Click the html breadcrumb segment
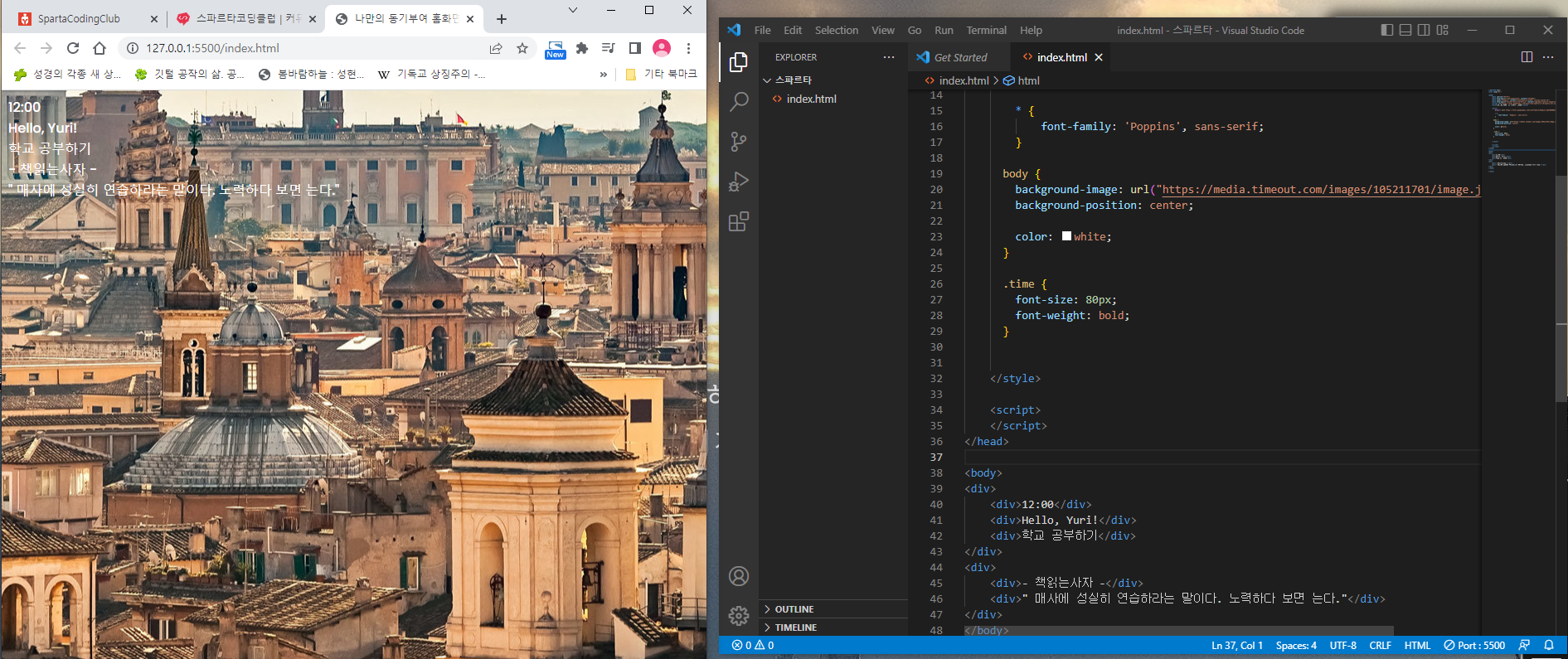The width and height of the screenshot is (1568, 659). coord(1022,80)
